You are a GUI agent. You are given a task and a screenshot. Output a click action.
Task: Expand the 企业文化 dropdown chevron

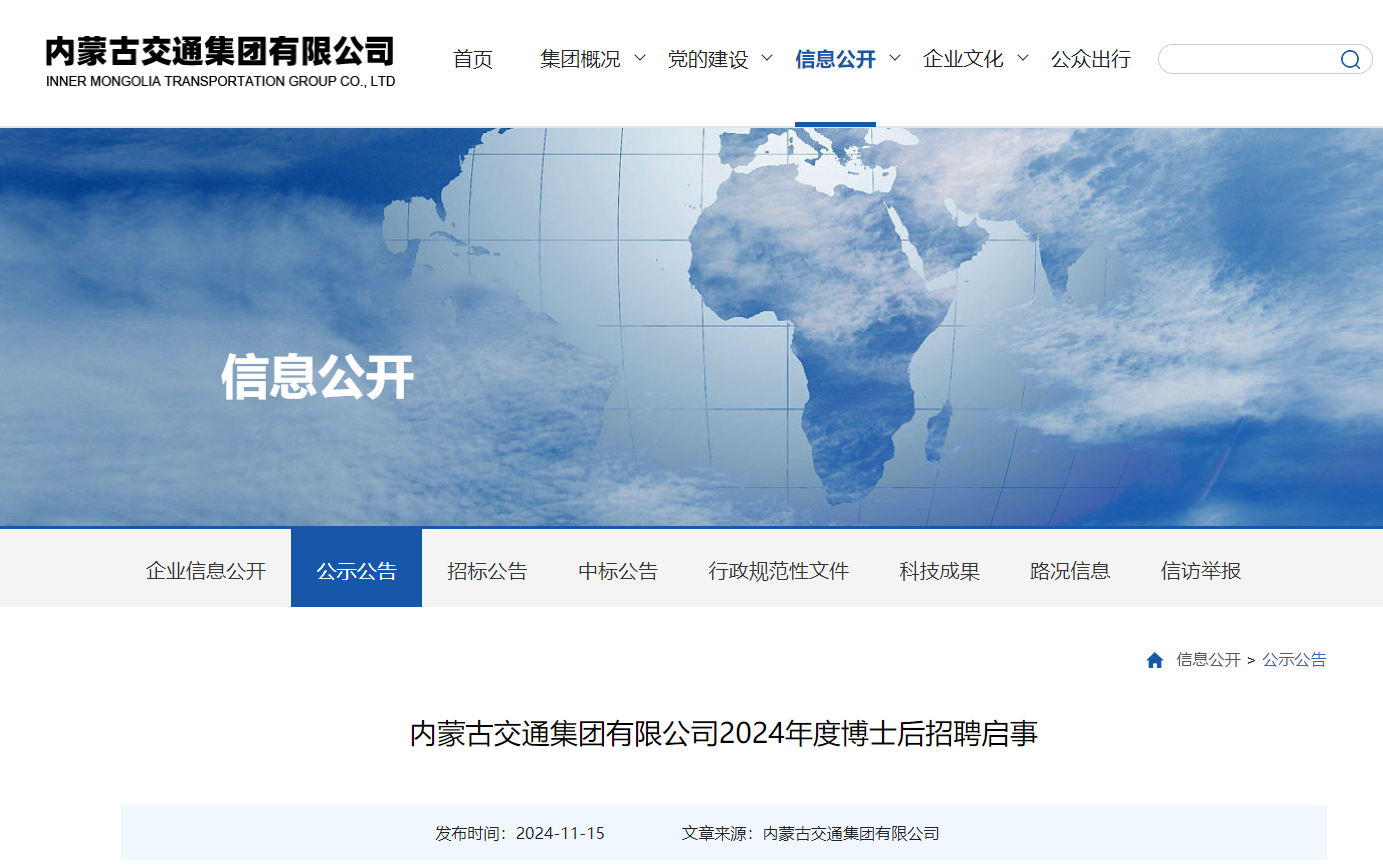click(x=1023, y=58)
